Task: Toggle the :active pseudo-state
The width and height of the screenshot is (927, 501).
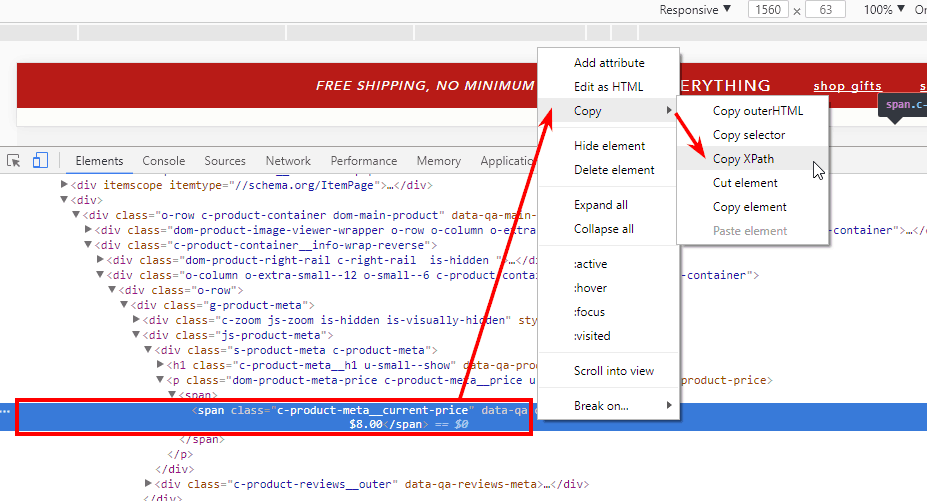Action: pyautogui.click(x=591, y=264)
